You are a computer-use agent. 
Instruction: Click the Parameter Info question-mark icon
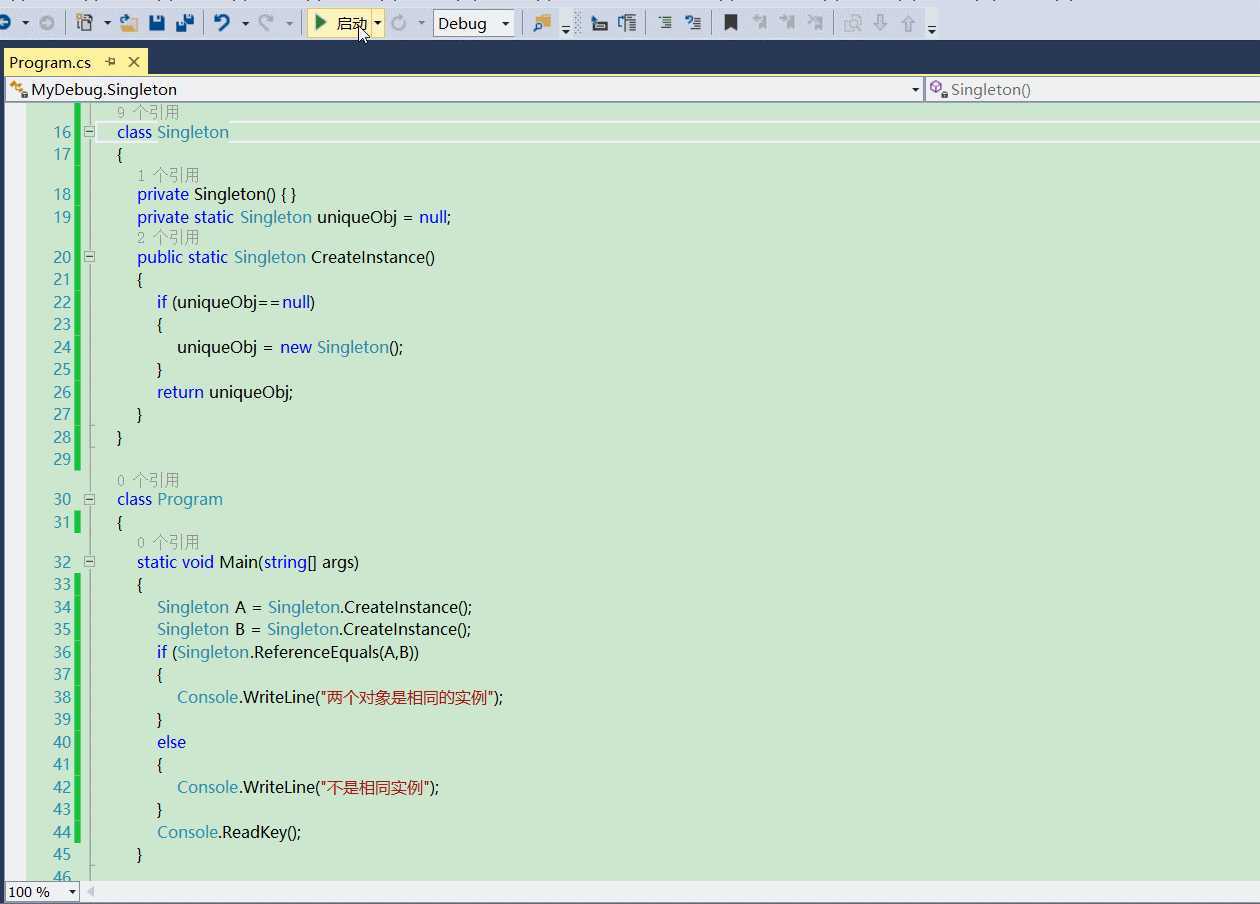[693, 23]
